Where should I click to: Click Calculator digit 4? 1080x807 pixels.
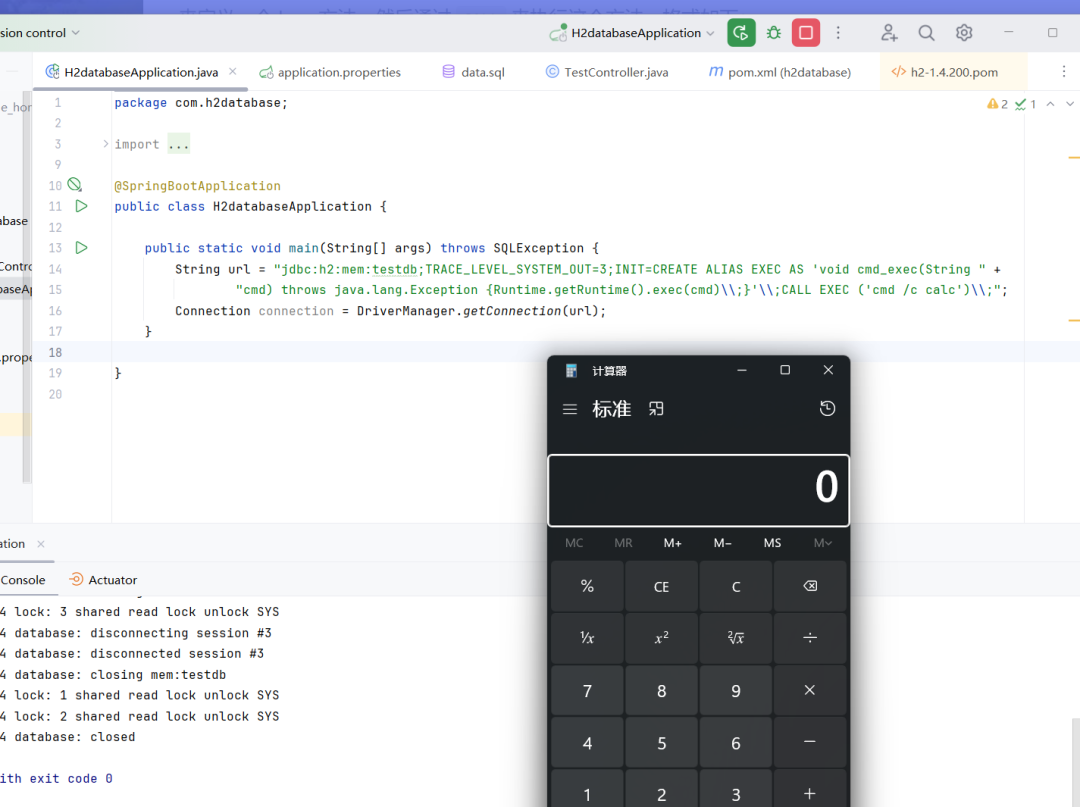click(x=587, y=743)
